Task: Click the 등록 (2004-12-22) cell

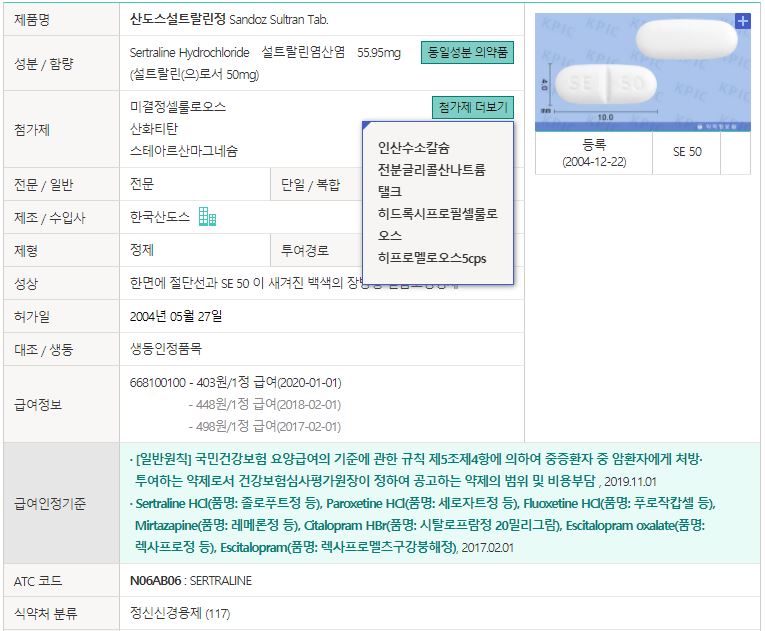Action: pyautogui.click(x=594, y=153)
